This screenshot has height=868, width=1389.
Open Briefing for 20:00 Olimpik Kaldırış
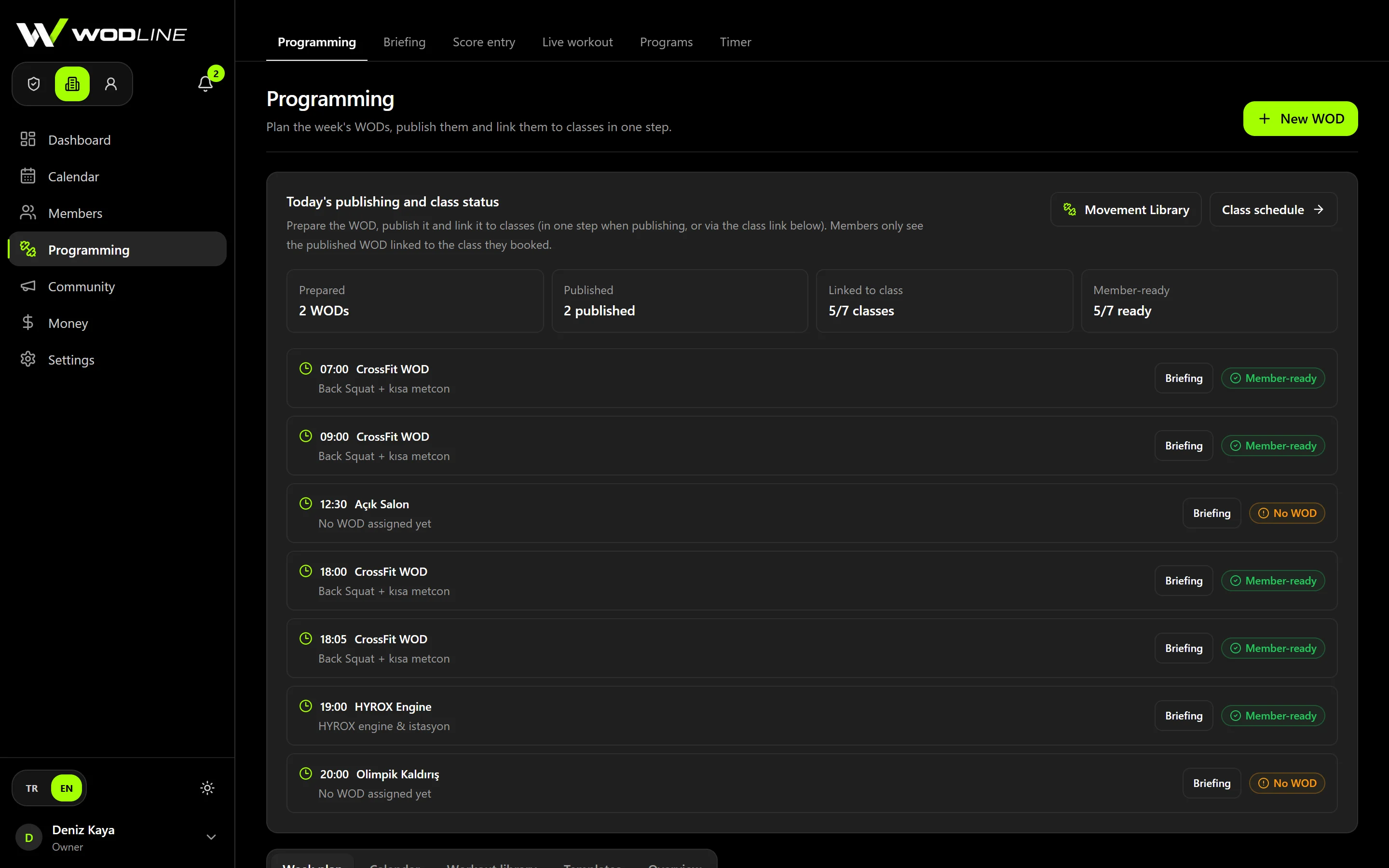pos(1212,783)
